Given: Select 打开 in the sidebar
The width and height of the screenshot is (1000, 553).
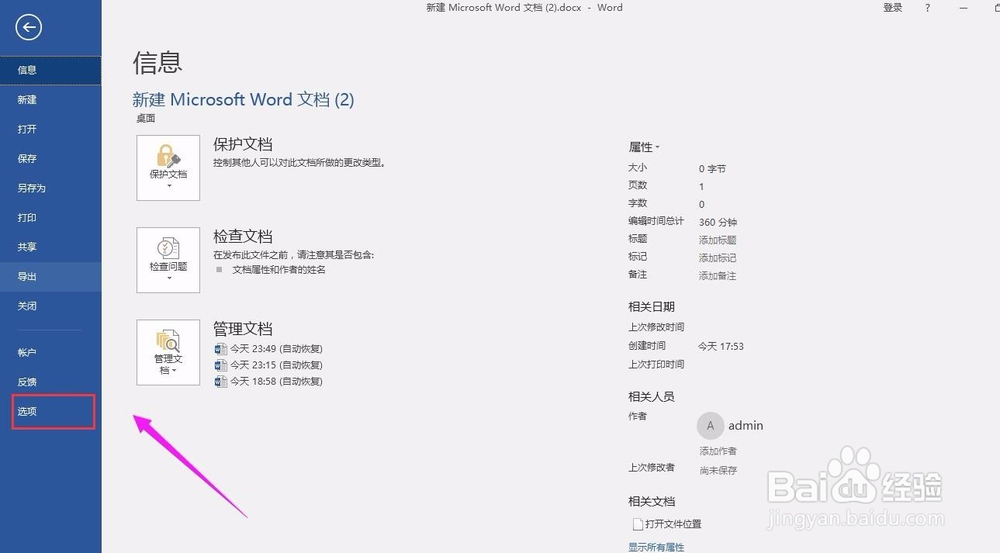Looking at the screenshot, I should tap(50, 129).
